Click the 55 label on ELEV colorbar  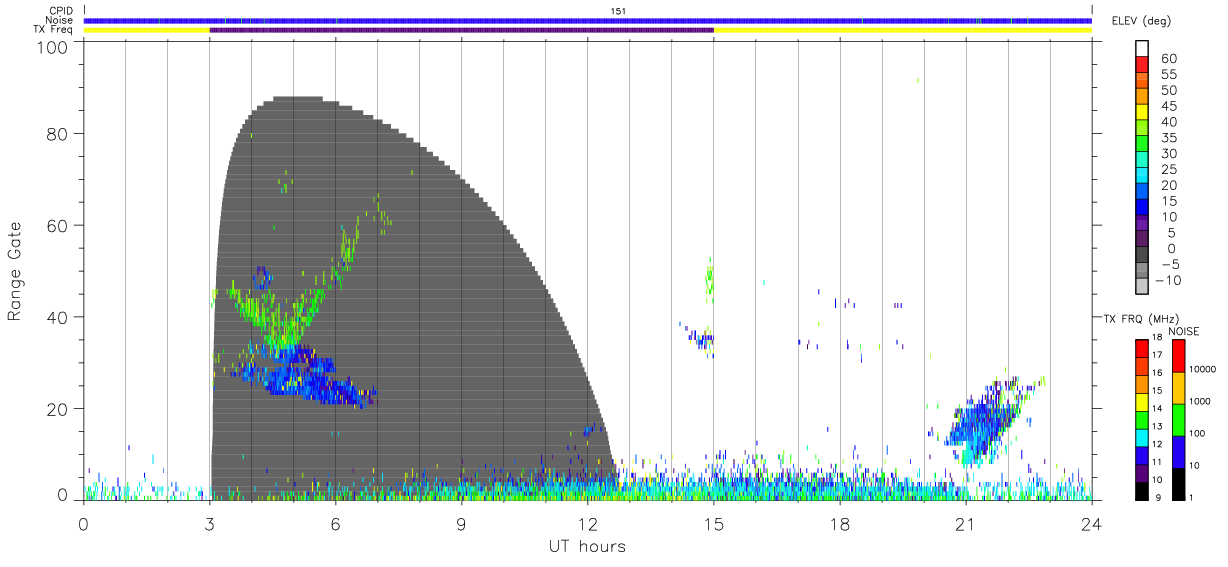click(1169, 74)
